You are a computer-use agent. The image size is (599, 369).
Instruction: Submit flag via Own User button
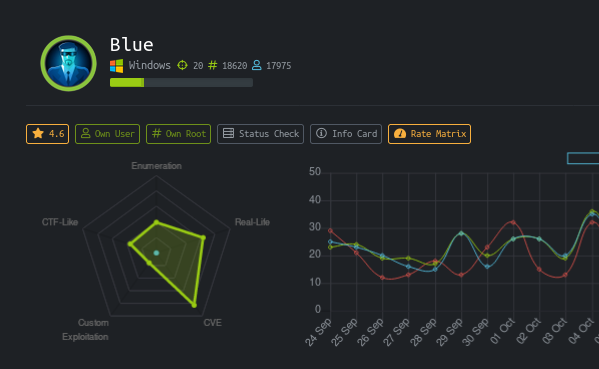pos(107,134)
